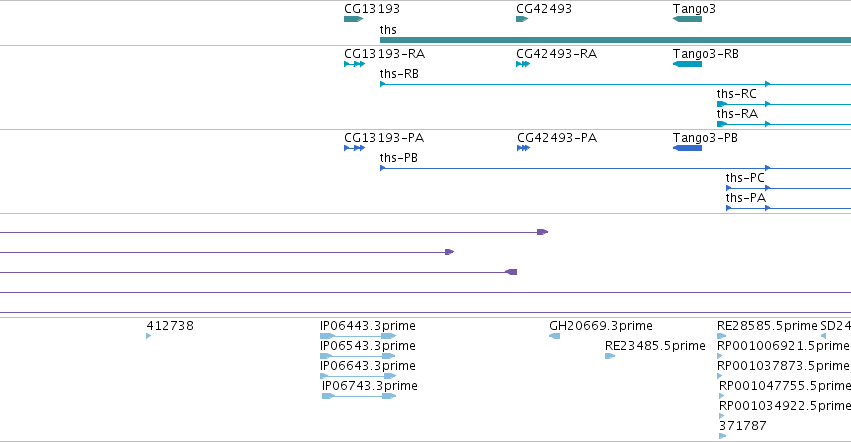The width and height of the screenshot is (851, 442).
Task: Click the IP06743.3prime EST feature
Action: click(x=359, y=396)
